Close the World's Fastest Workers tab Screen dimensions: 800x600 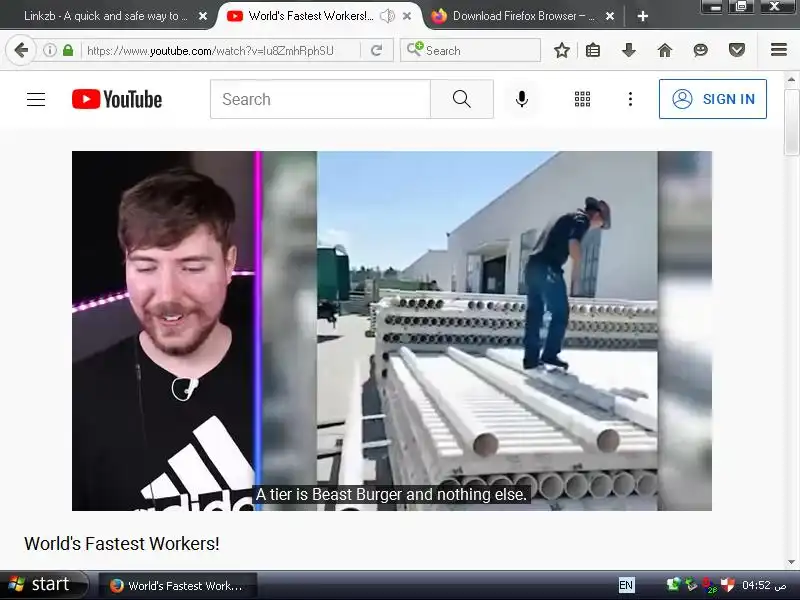tap(407, 16)
